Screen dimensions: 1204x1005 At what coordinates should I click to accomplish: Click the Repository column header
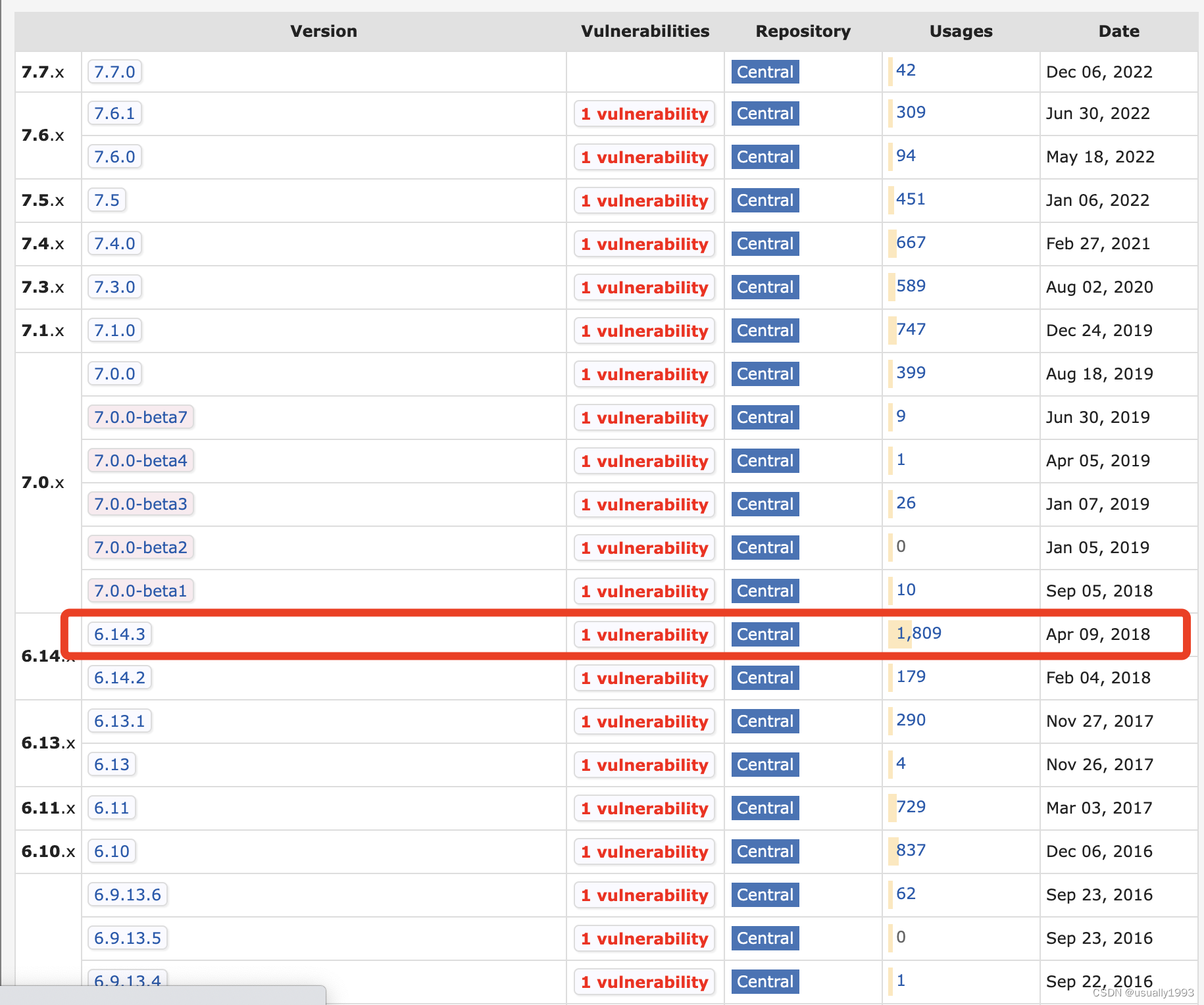pyautogui.click(x=803, y=31)
